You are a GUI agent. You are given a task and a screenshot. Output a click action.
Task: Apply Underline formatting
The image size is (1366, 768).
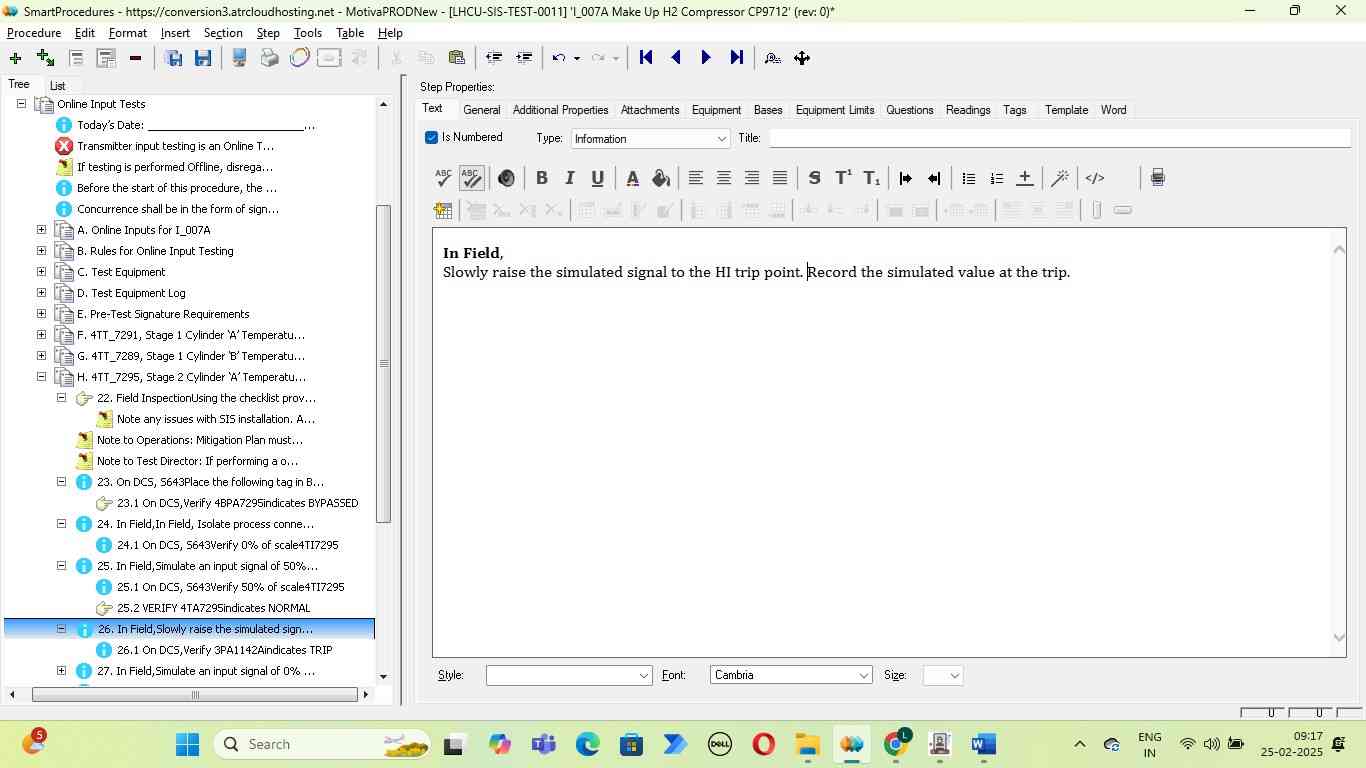coord(598,178)
